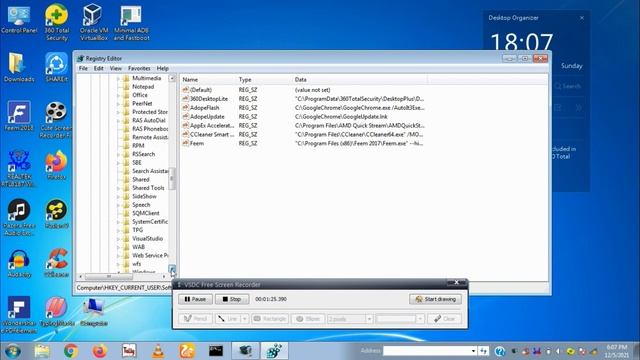Close the Desktop Organizer widget
Viewport: 640px width, 360px height.
582,18
